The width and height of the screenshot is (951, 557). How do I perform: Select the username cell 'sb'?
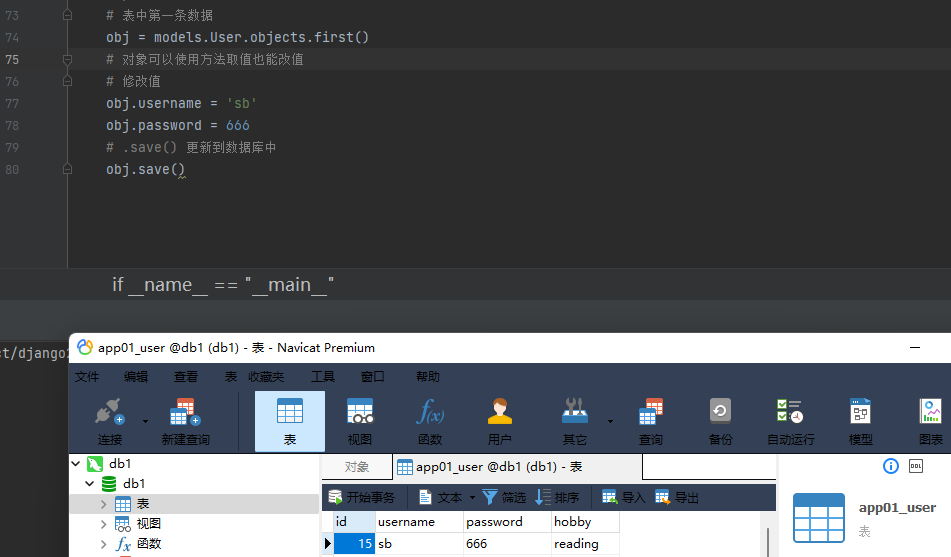coord(419,544)
